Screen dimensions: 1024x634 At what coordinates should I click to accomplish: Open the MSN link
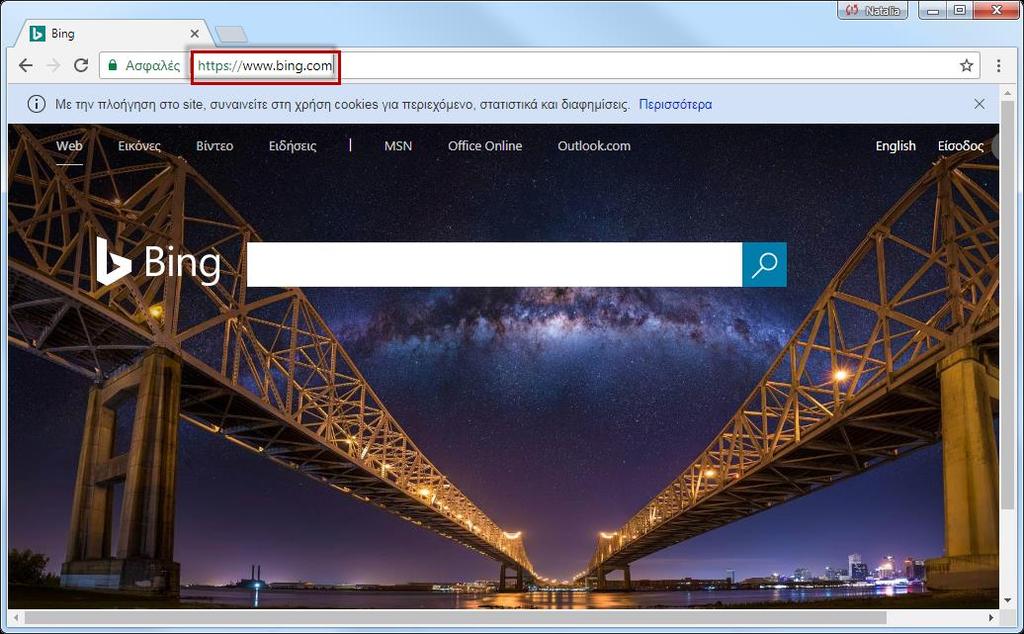pos(398,146)
